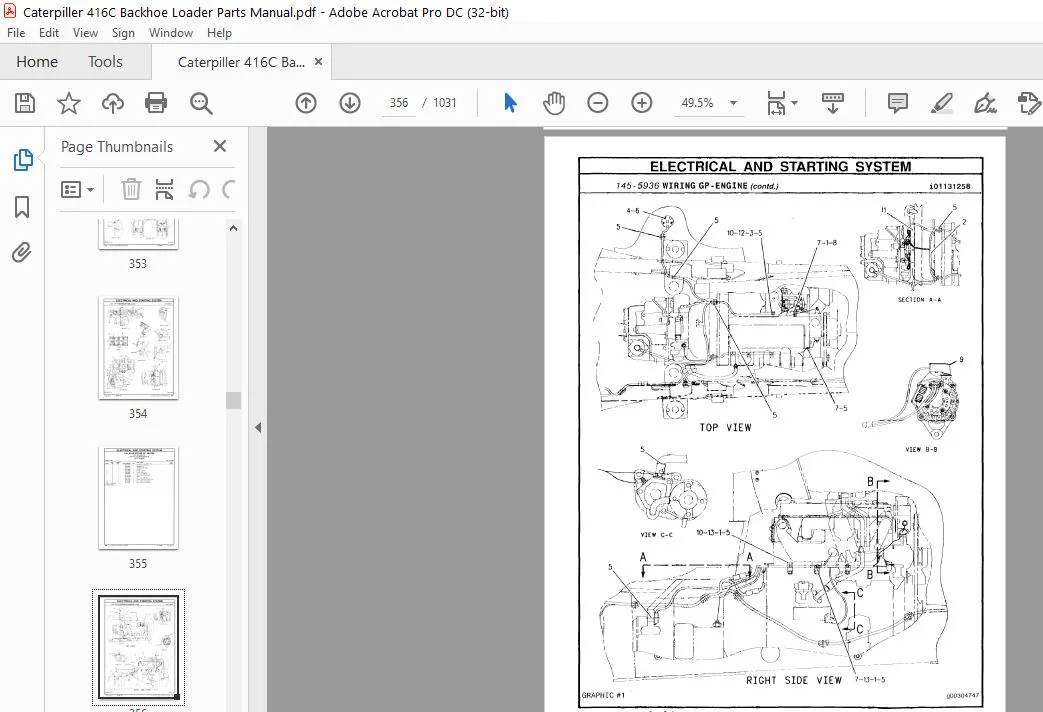Viewport: 1043px width, 712px height.
Task: Click the thumbnails panel scrollbar handle
Action: (233, 400)
